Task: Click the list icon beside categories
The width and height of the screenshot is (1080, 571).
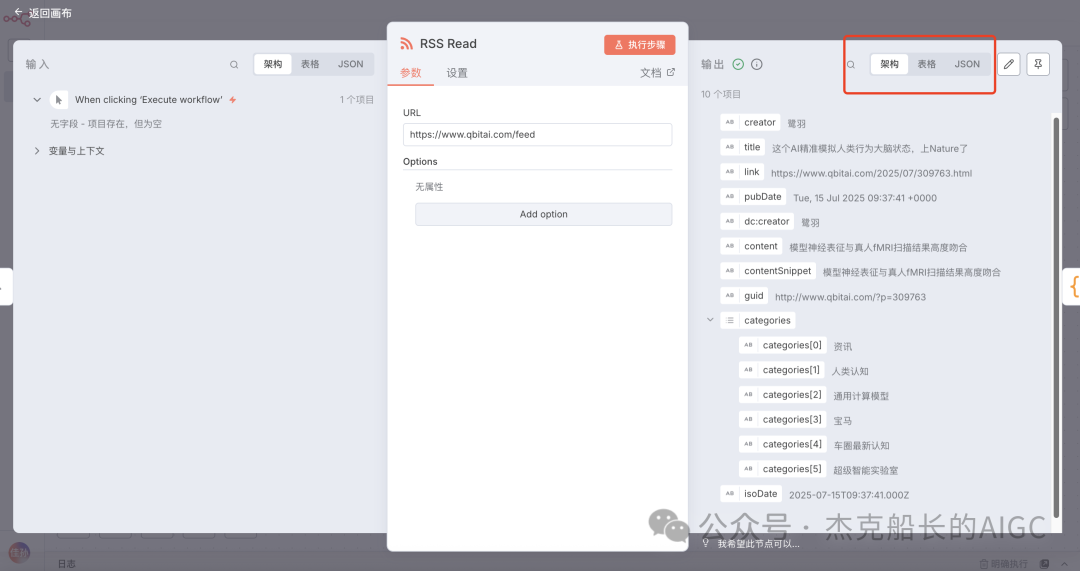Action: pos(729,320)
